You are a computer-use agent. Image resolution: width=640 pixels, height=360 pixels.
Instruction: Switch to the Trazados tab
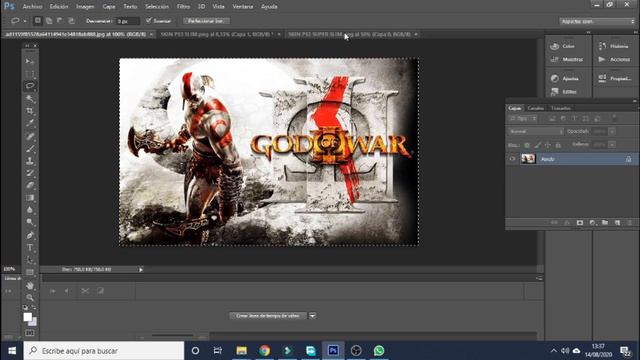[560, 108]
